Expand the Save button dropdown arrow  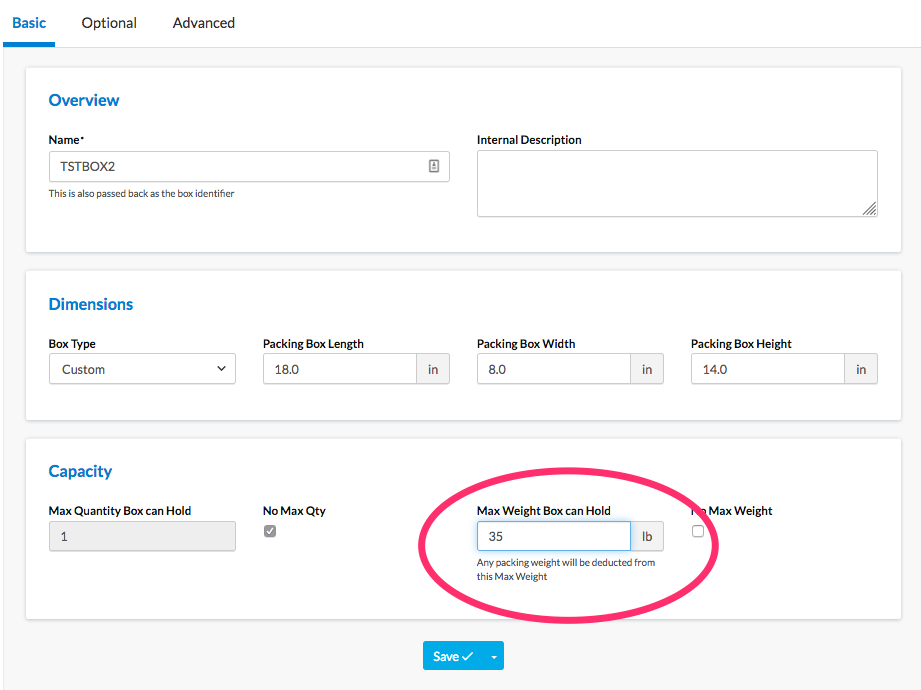tap(493, 656)
